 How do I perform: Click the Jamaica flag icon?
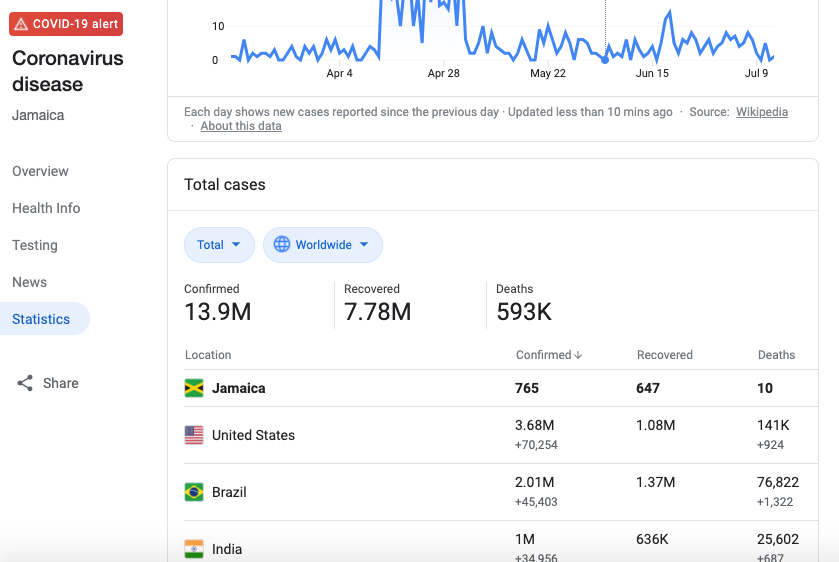pyautogui.click(x=194, y=388)
